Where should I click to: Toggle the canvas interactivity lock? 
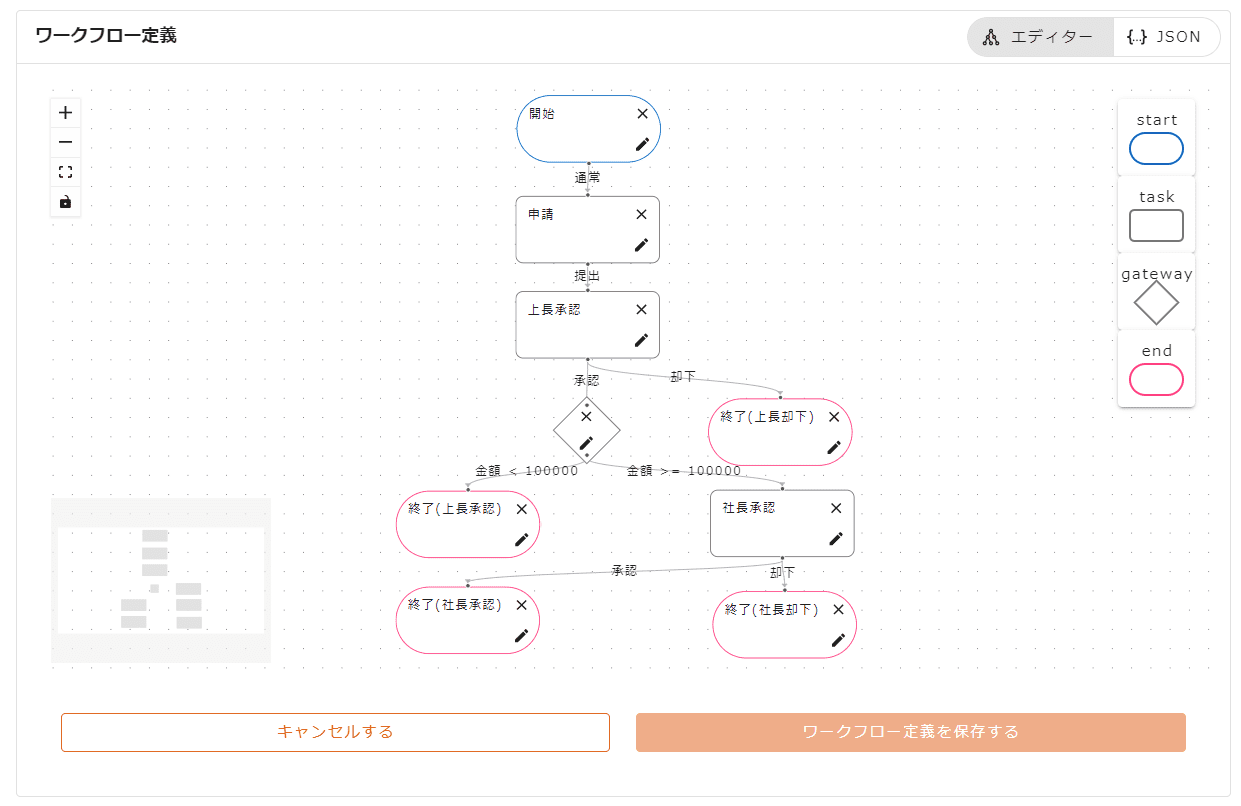66,201
